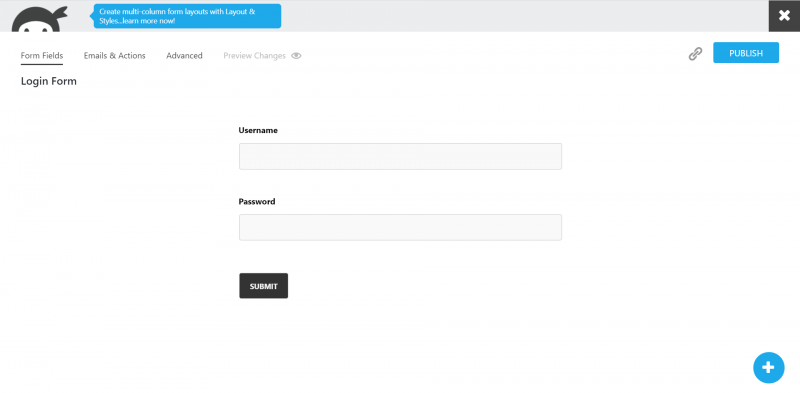Select the Password input field
The width and height of the screenshot is (800, 393).
[401, 227]
